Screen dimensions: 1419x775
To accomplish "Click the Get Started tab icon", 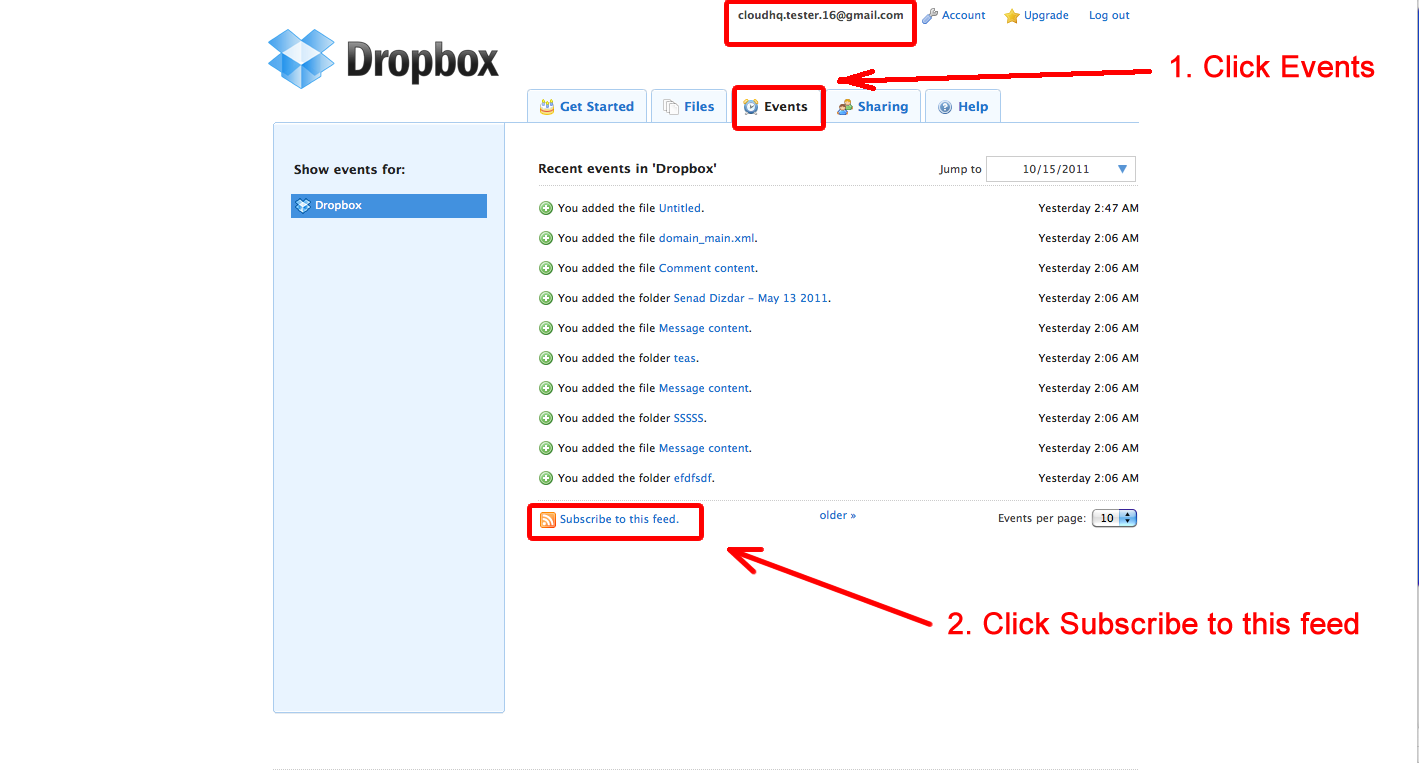I will (x=547, y=107).
